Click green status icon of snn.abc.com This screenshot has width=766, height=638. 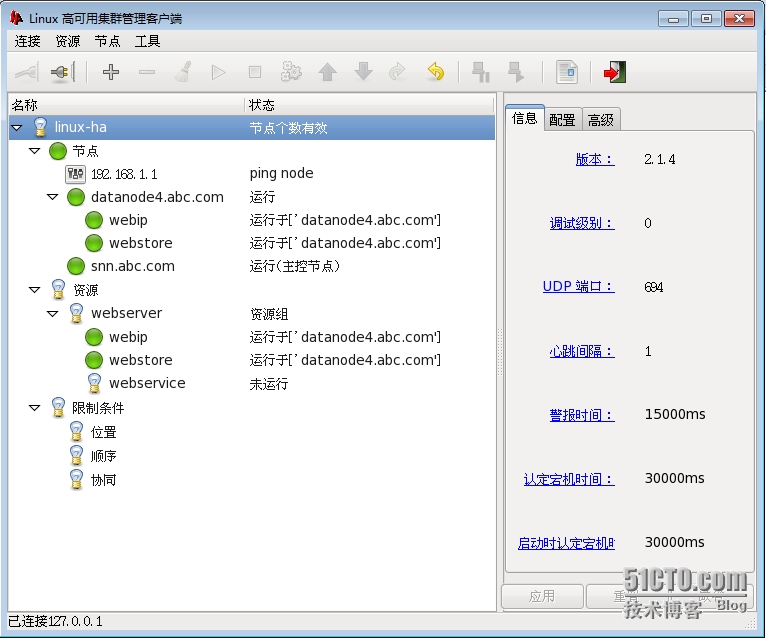pos(76,266)
